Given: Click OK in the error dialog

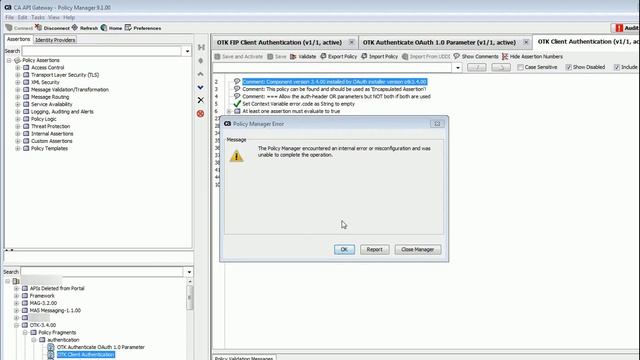Looking at the screenshot, I should (344, 249).
